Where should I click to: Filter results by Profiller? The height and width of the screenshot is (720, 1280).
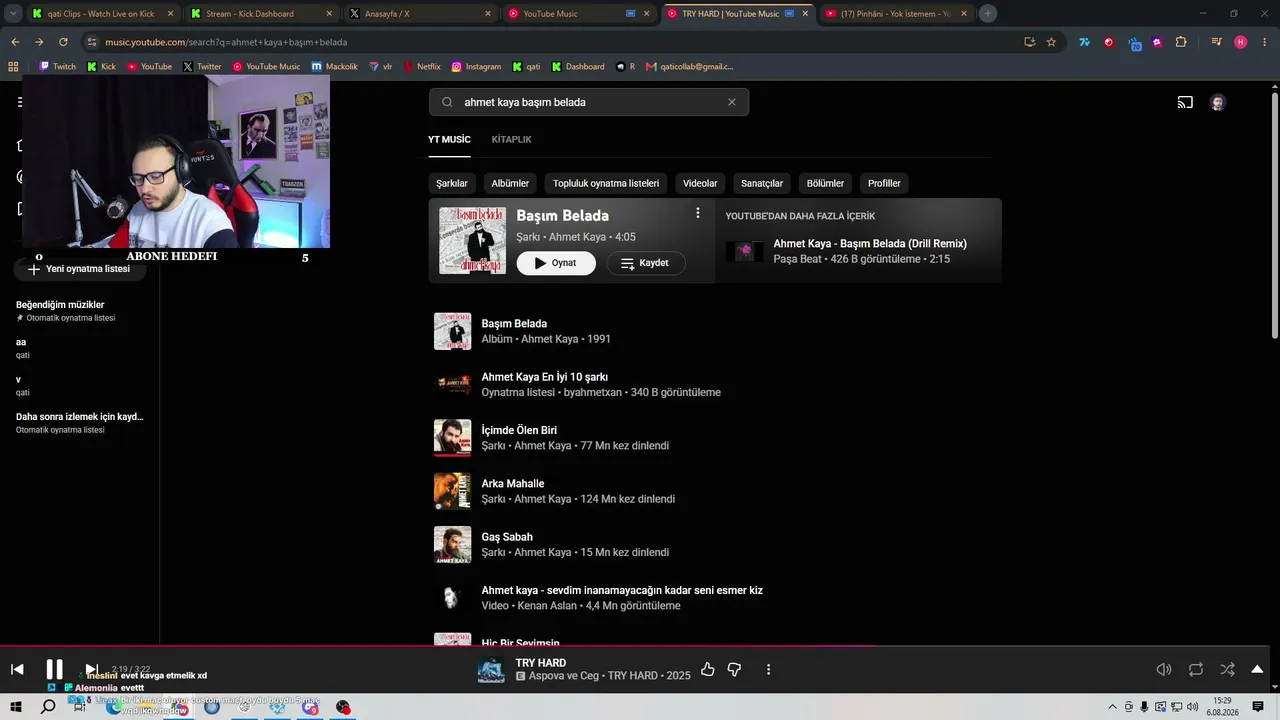[x=884, y=183]
